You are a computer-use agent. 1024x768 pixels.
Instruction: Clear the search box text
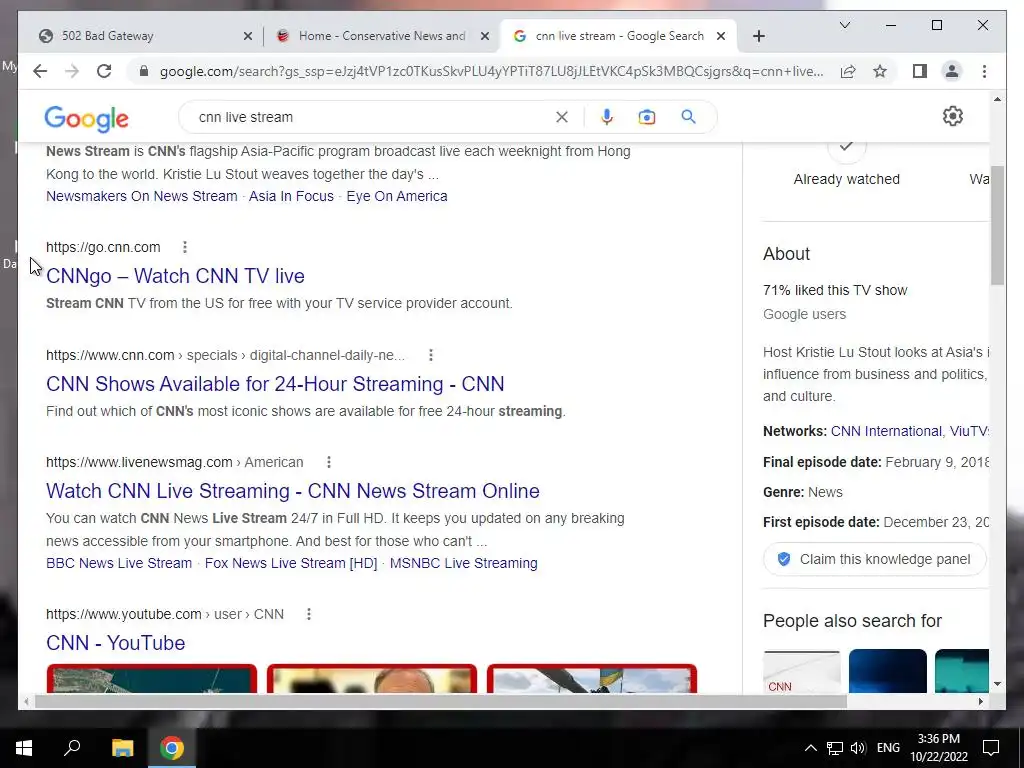coord(562,117)
